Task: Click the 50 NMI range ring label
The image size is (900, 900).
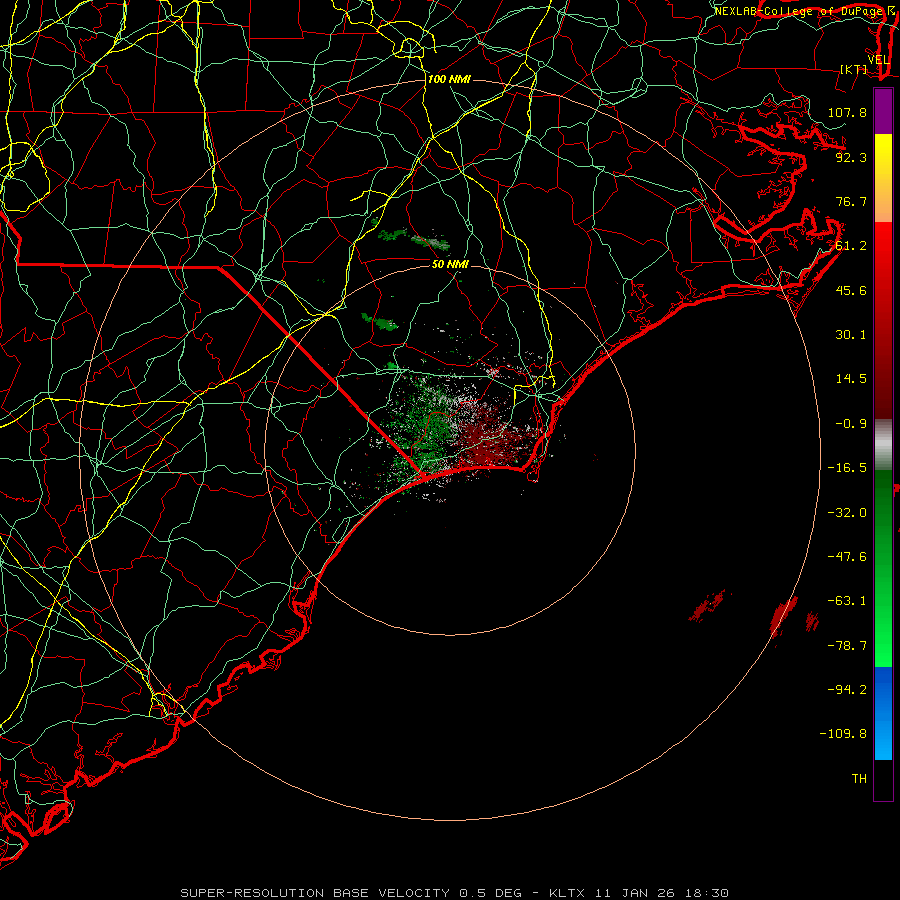Action: (x=450, y=264)
